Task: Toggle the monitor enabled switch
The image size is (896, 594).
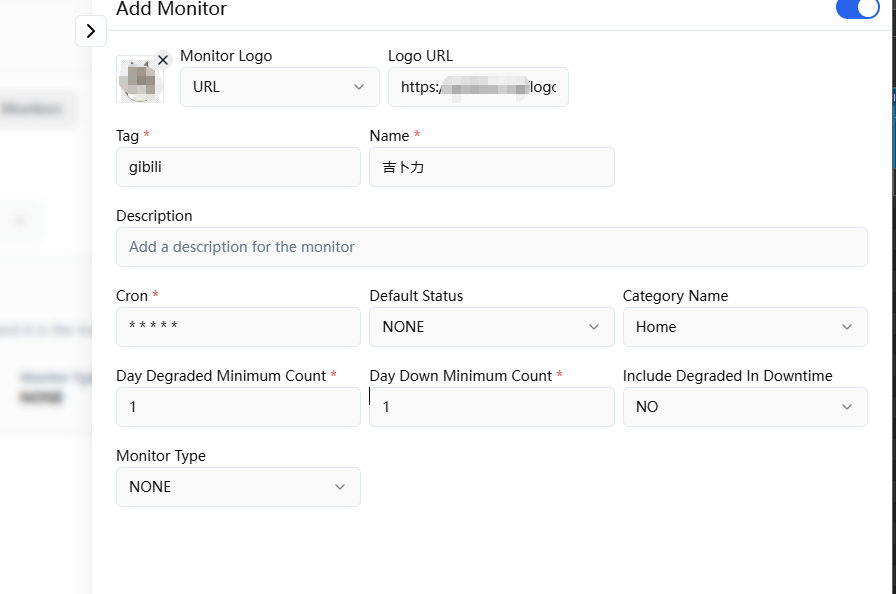Action: click(858, 8)
